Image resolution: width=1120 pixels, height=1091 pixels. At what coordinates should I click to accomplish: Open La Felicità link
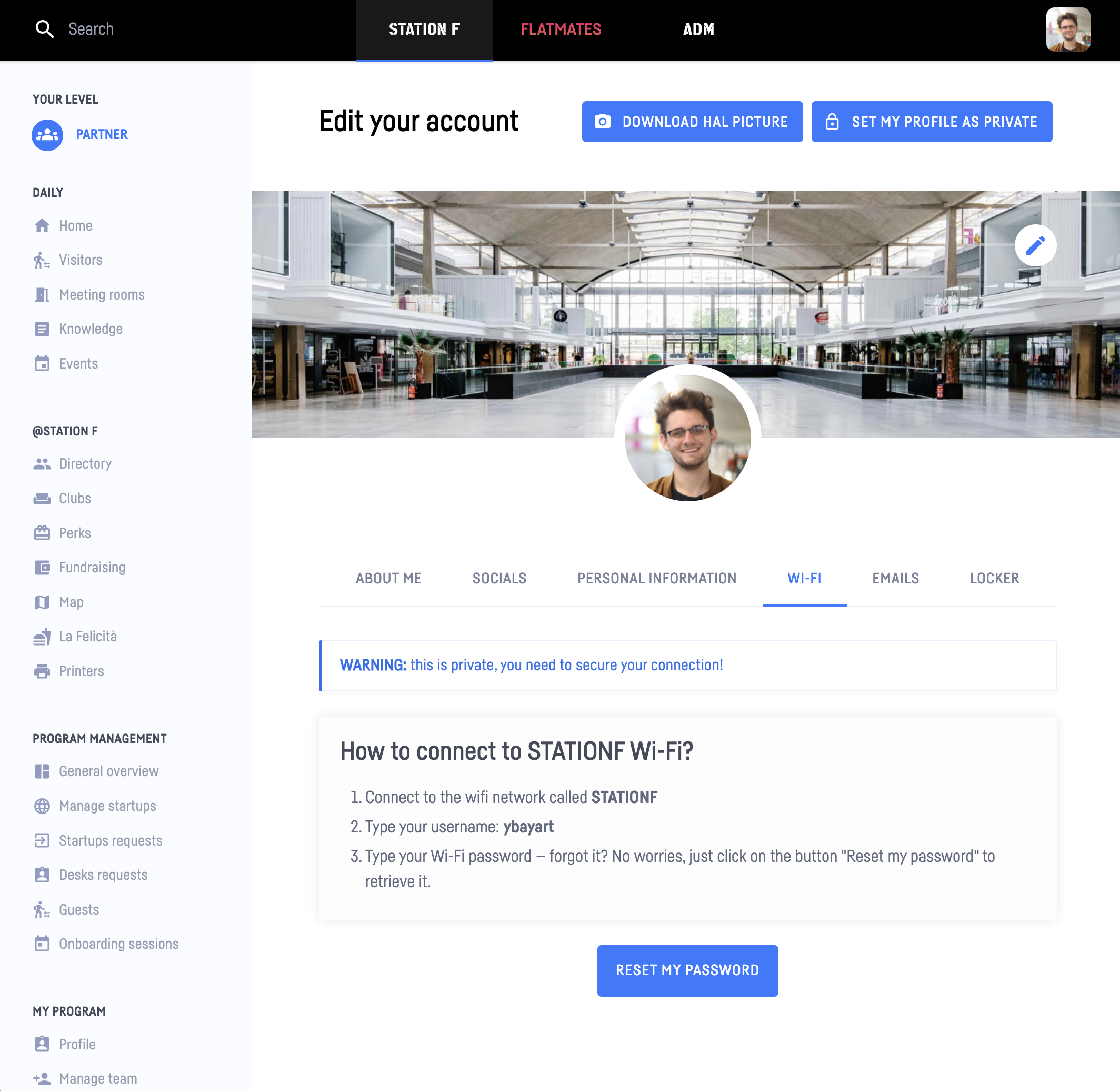(x=88, y=637)
